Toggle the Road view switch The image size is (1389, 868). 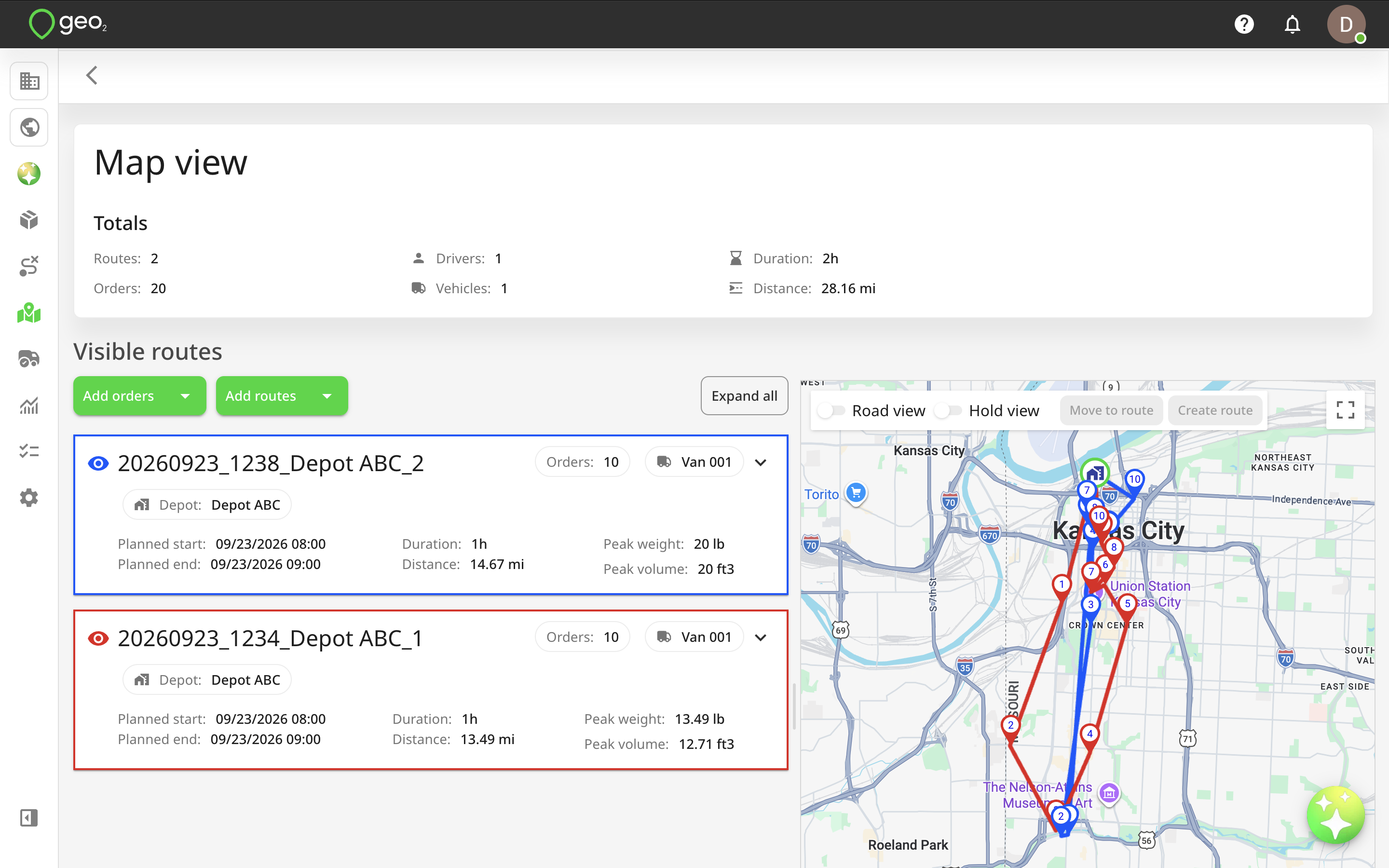tap(831, 410)
